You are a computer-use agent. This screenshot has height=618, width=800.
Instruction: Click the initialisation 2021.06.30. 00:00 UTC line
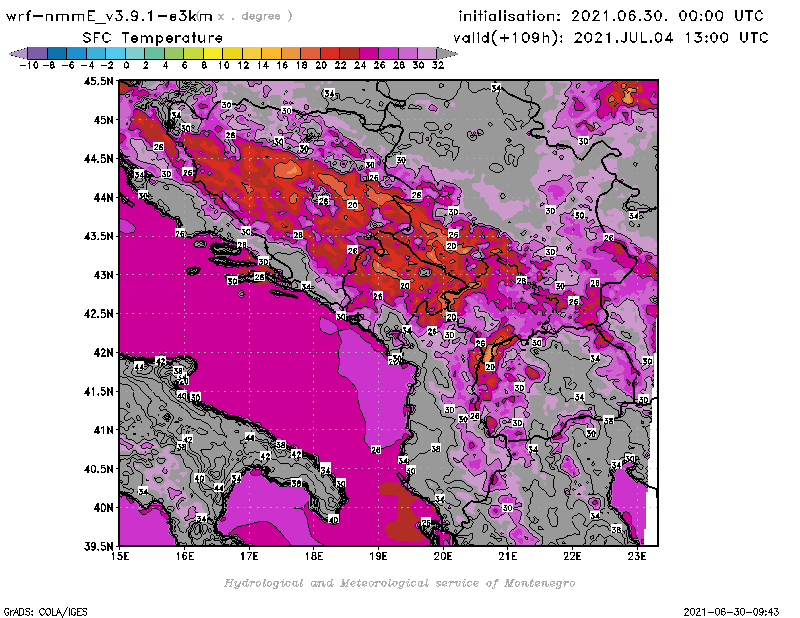[x=611, y=16]
